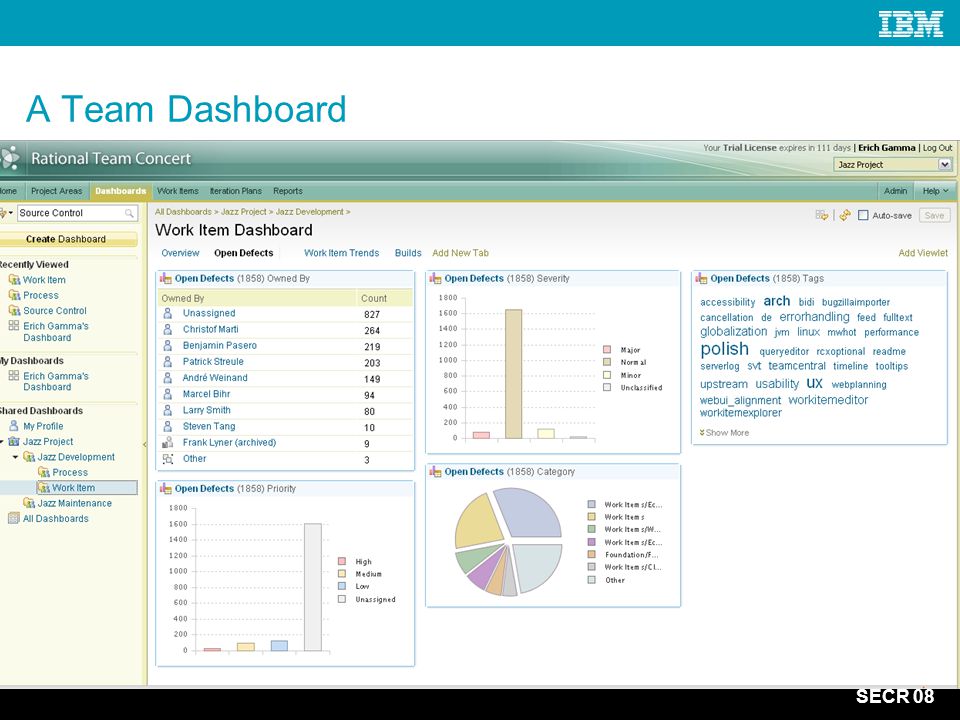Open the Admin menu
This screenshot has height=720, width=960.
895,191
